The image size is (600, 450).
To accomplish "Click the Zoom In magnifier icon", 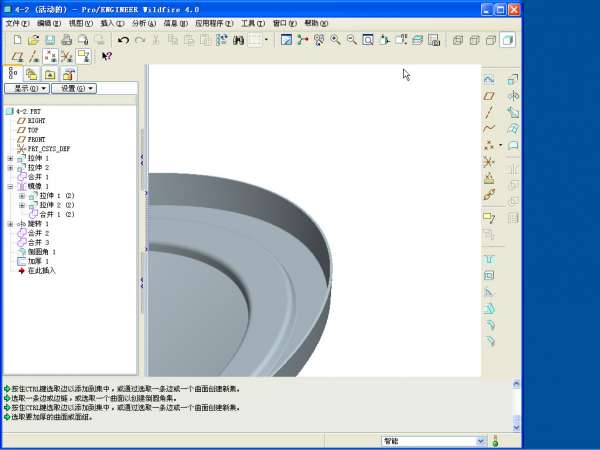I will click(x=335, y=40).
